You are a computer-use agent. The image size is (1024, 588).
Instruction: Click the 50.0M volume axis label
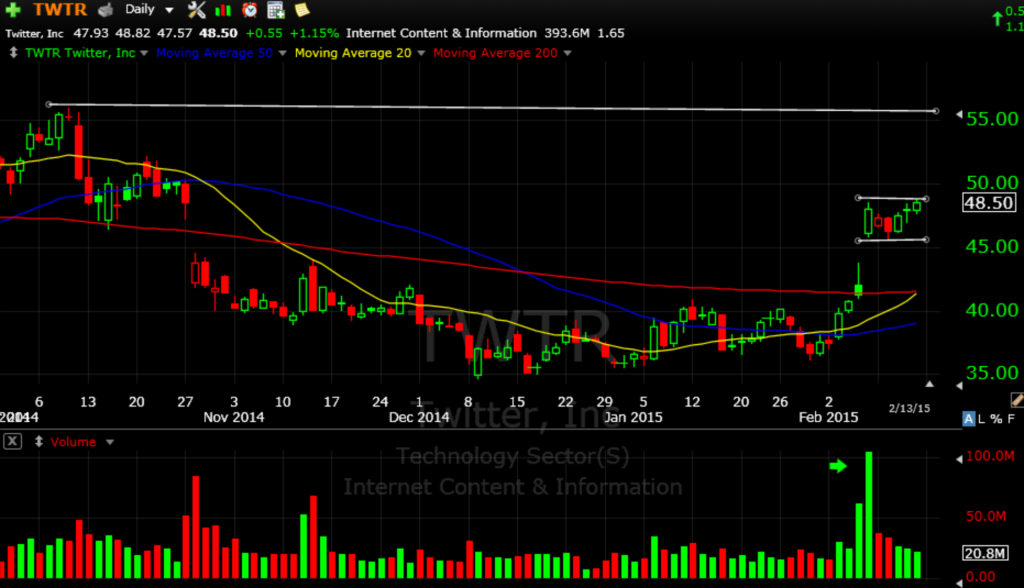pyautogui.click(x=986, y=516)
